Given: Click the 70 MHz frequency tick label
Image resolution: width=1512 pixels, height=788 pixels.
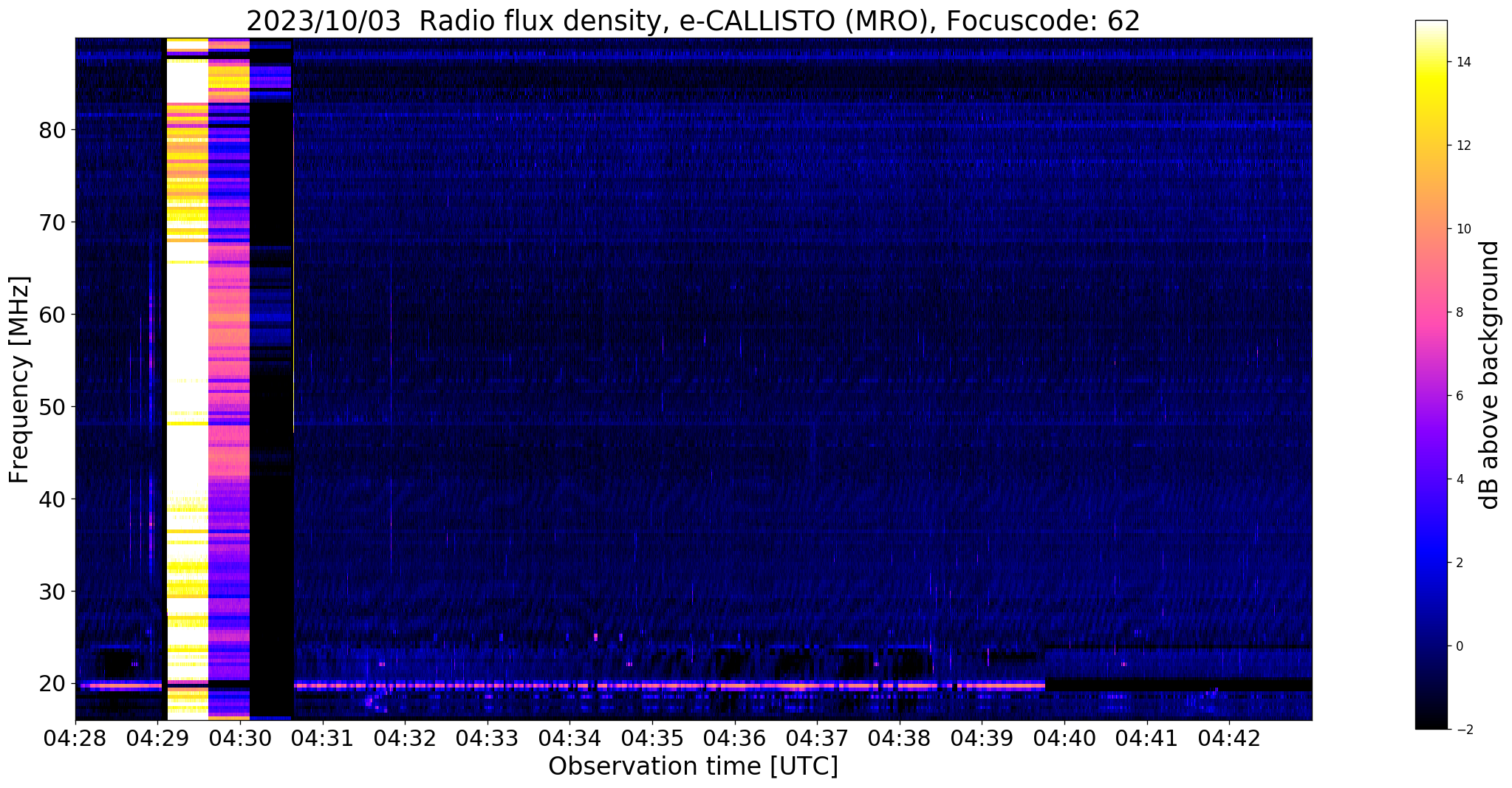Looking at the screenshot, I should click(x=52, y=222).
